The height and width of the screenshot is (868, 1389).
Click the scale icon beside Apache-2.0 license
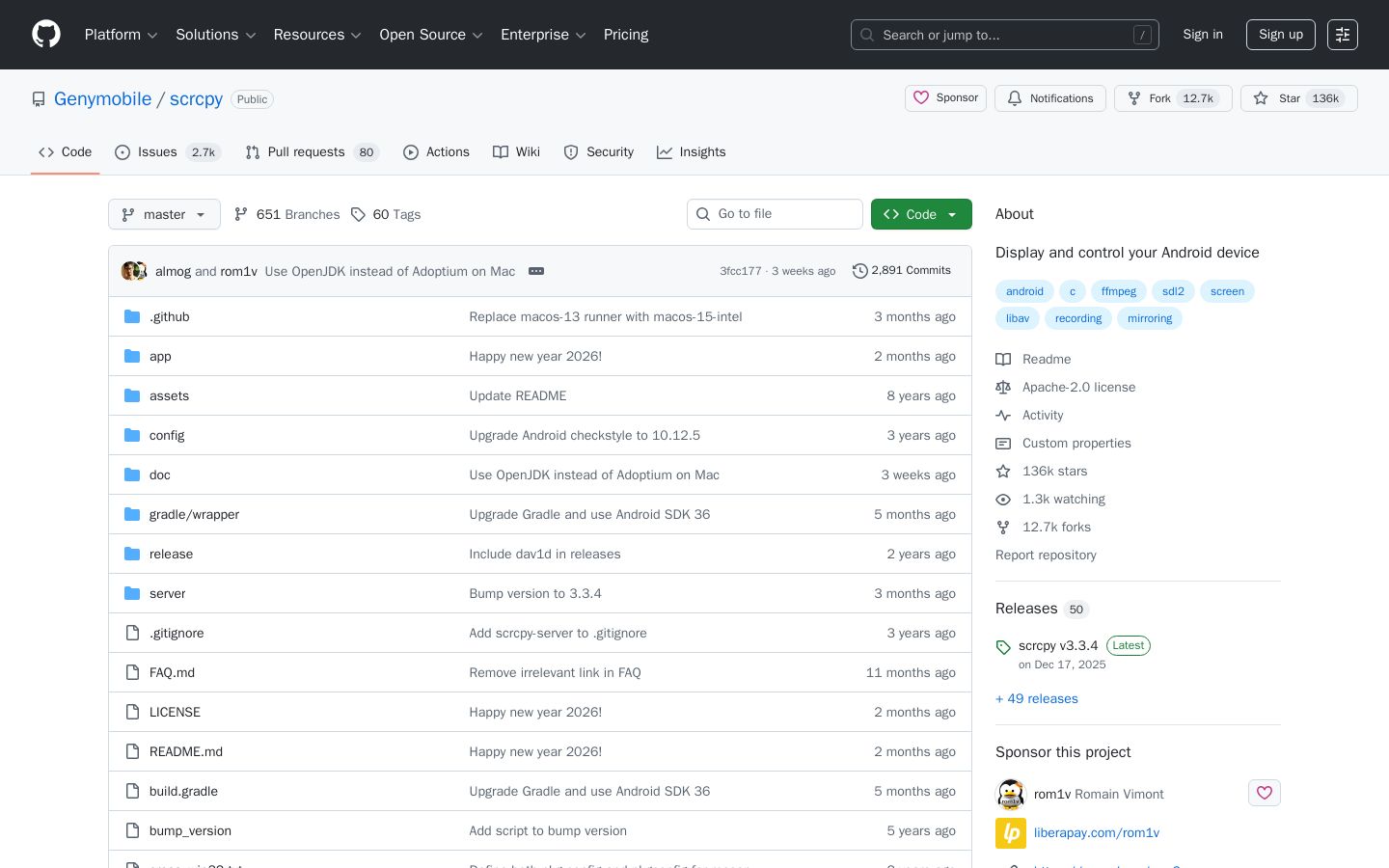tap(1003, 387)
